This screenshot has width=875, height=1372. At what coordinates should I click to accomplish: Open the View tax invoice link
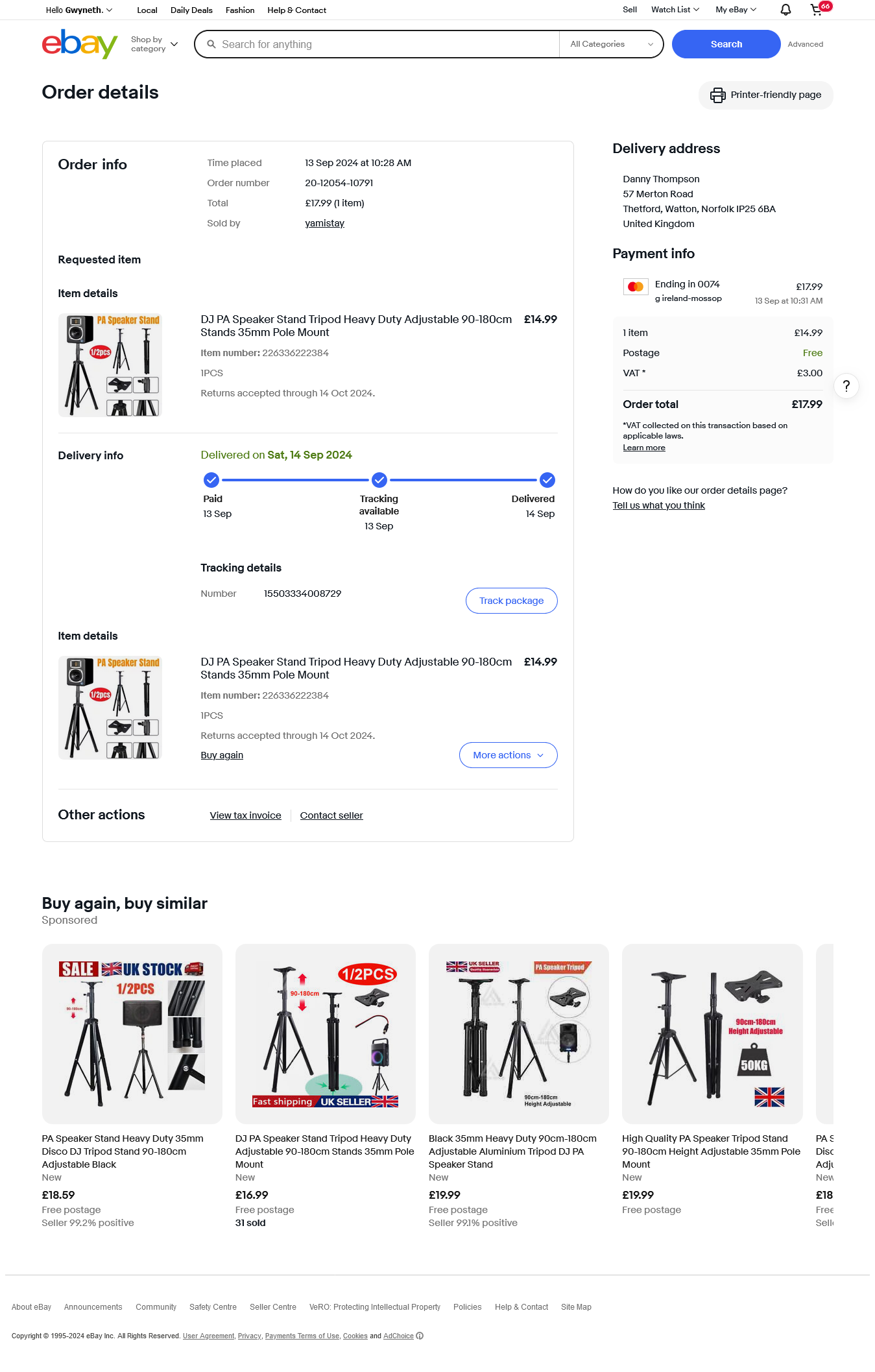[245, 815]
